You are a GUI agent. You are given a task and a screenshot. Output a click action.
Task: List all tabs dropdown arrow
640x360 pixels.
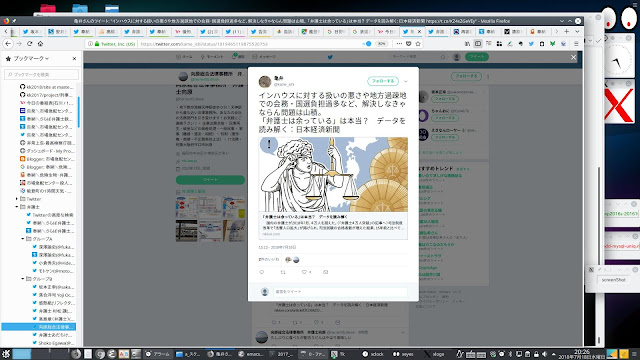click(x=577, y=31)
